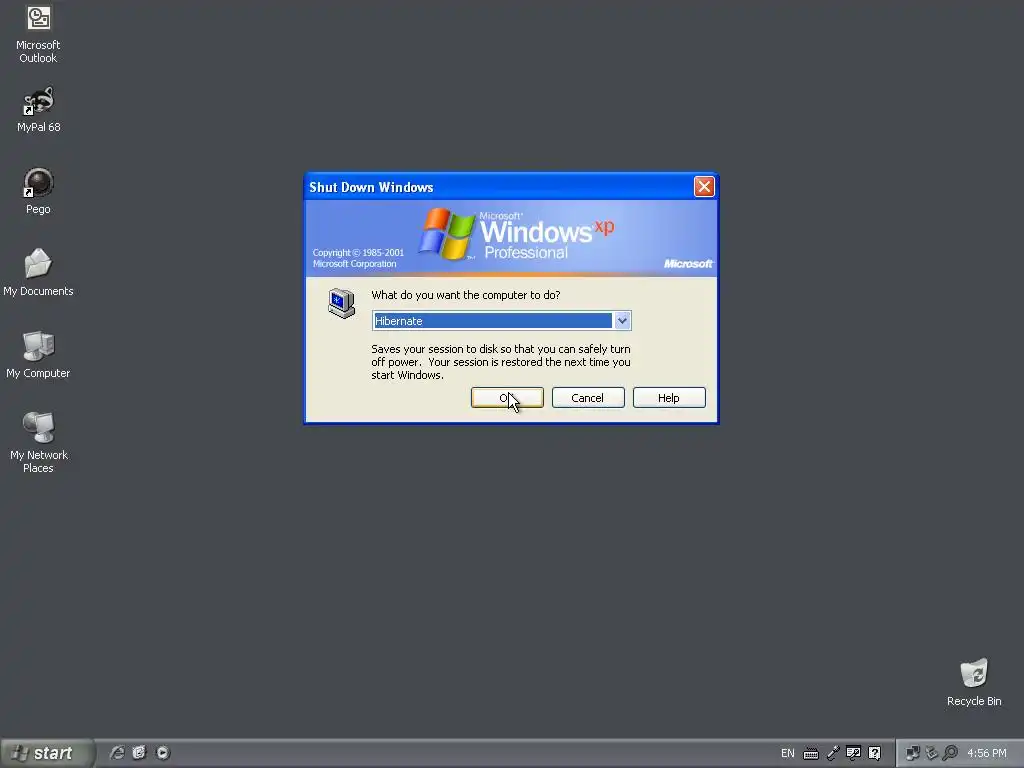Click the microphone icon in language bar
The height and width of the screenshot is (768, 1024).
(x=833, y=753)
